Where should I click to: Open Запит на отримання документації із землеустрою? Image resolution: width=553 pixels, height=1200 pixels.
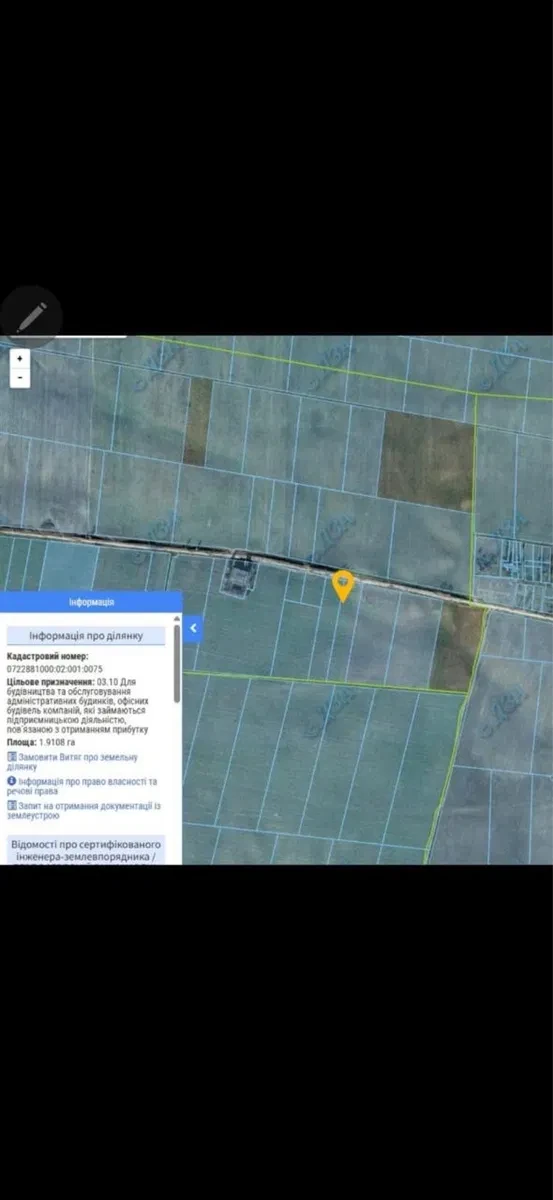[84, 809]
